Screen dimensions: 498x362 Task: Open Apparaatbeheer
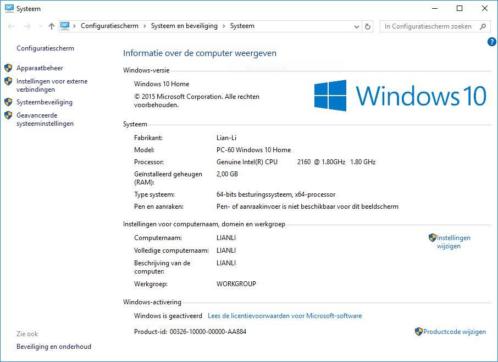click(x=40, y=68)
